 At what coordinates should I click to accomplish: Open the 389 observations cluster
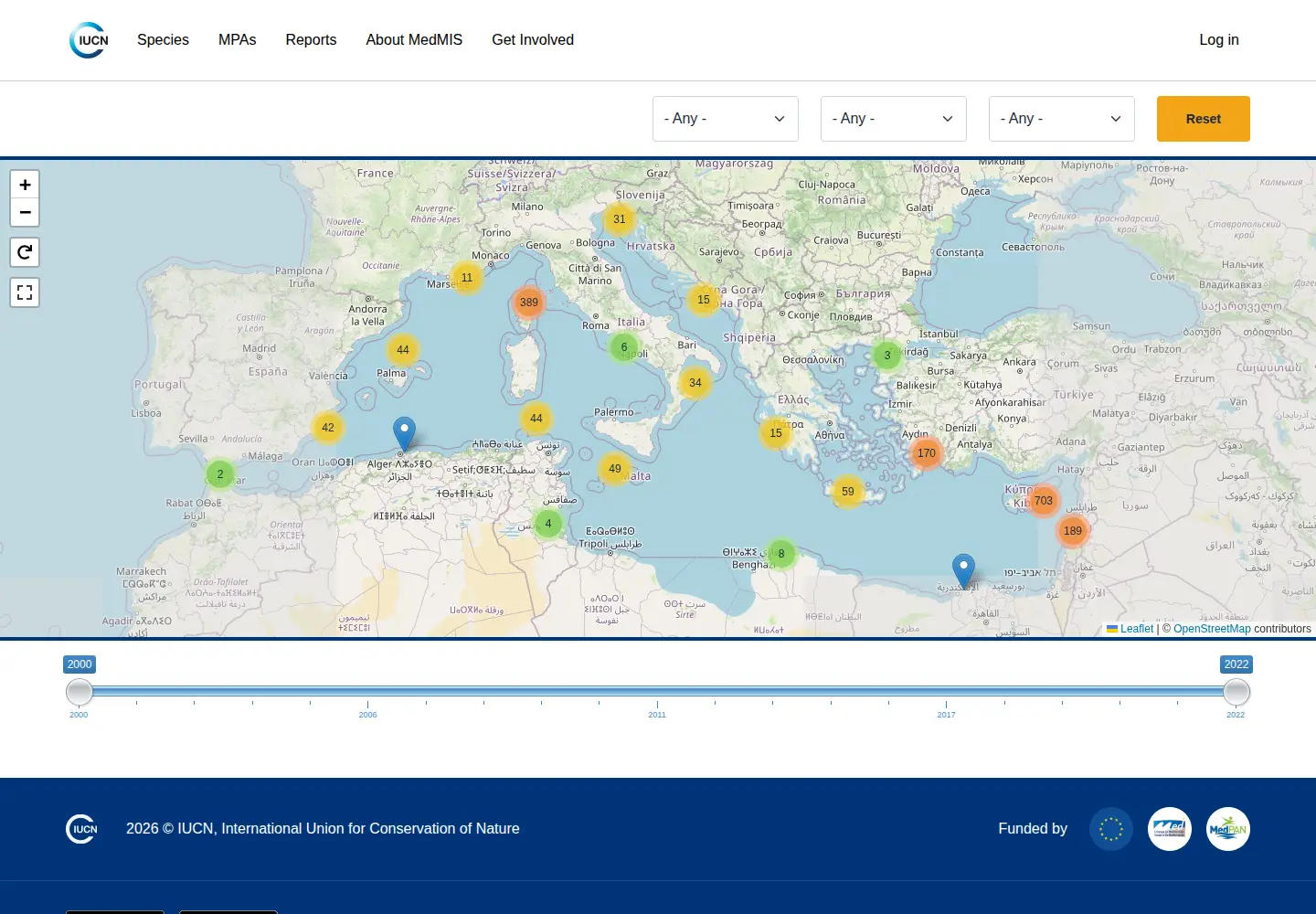pyautogui.click(x=529, y=303)
